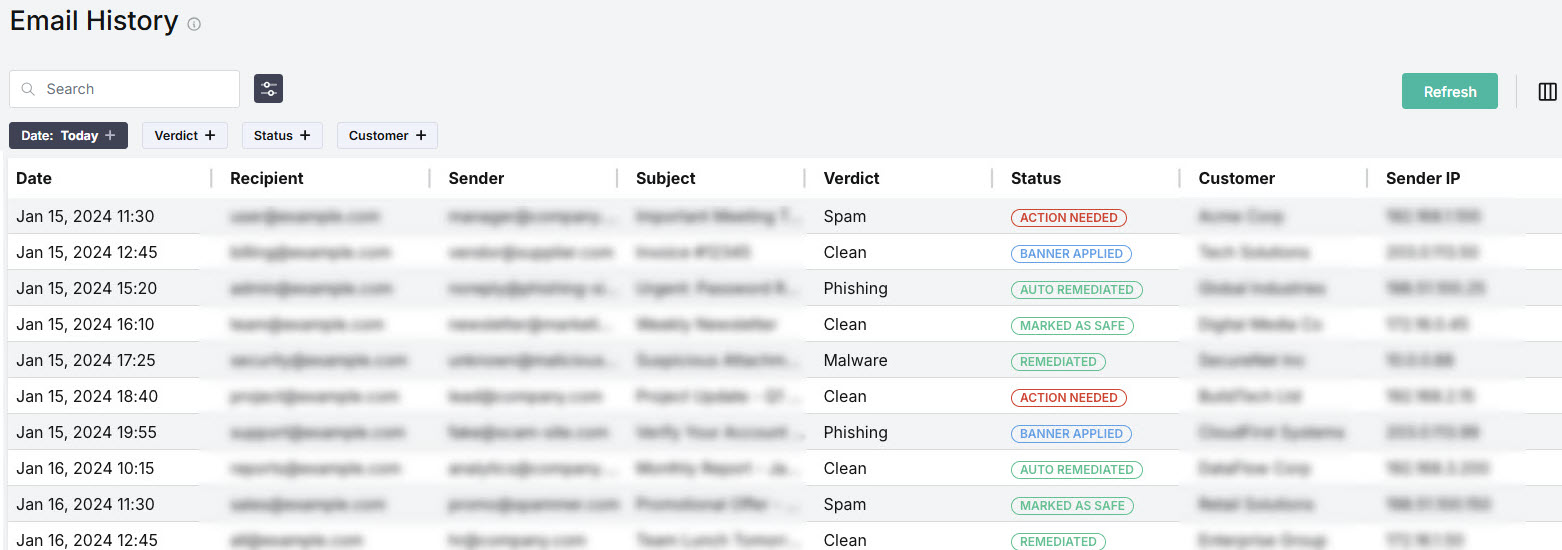Click the Recipient column header

pyautogui.click(x=266, y=178)
